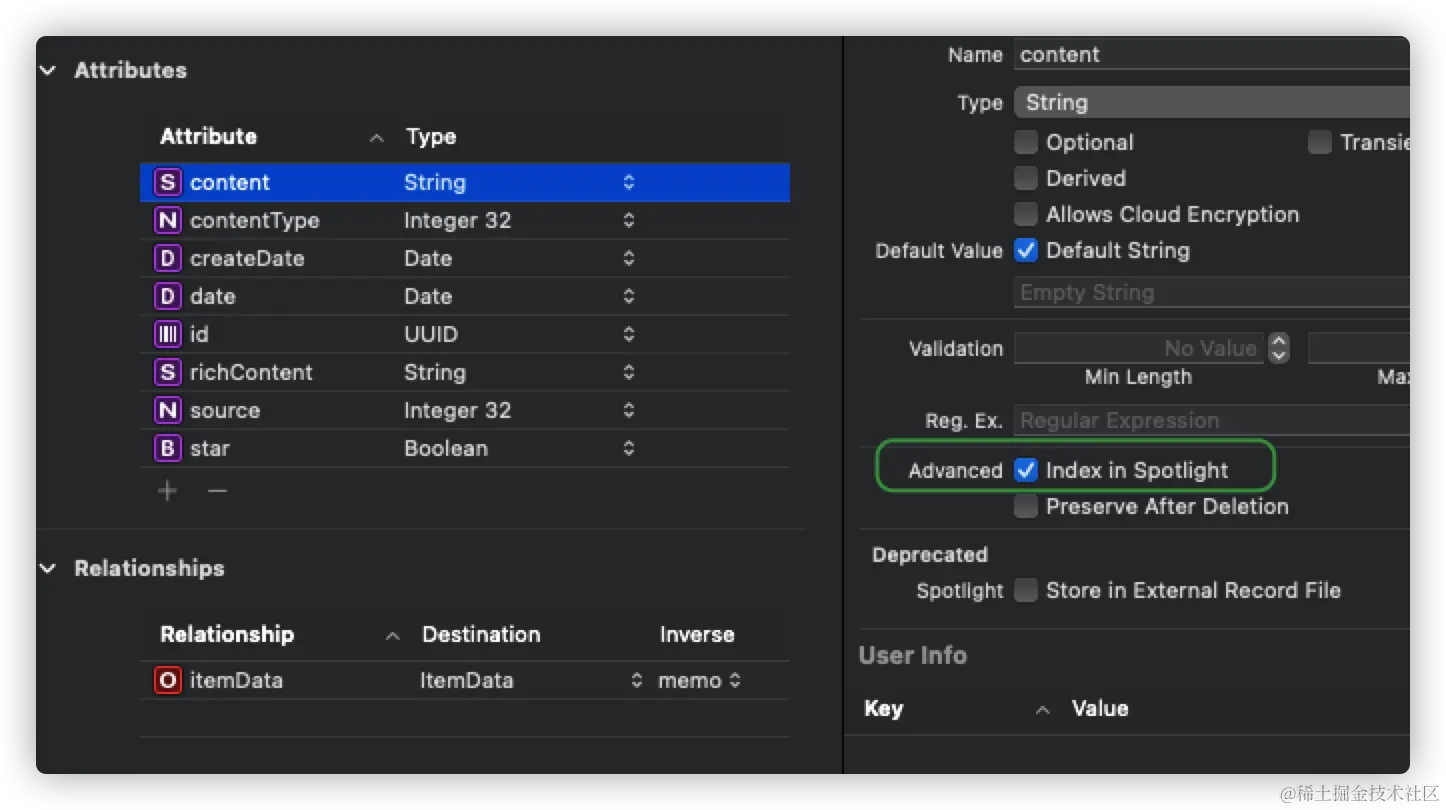This screenshot has width=1446, height=810.
Task: Collapse the Relationships section
Action: pyautogui.click(x=48, y=568)
